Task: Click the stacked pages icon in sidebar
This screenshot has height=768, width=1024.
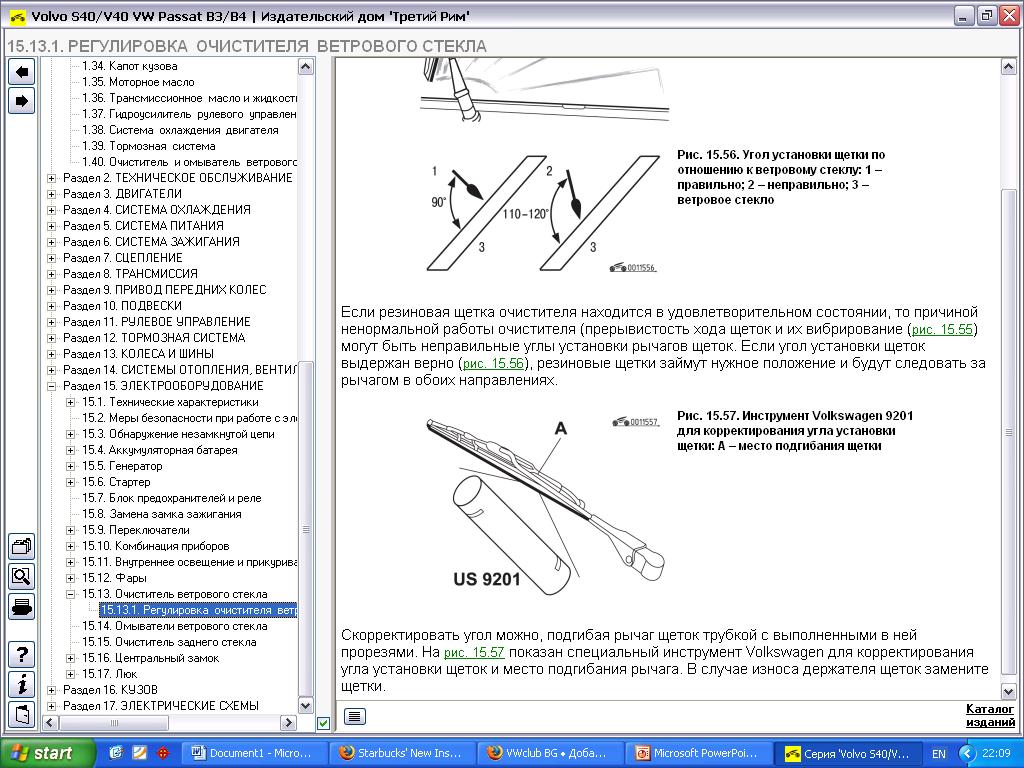Action: tap(21, 546)
